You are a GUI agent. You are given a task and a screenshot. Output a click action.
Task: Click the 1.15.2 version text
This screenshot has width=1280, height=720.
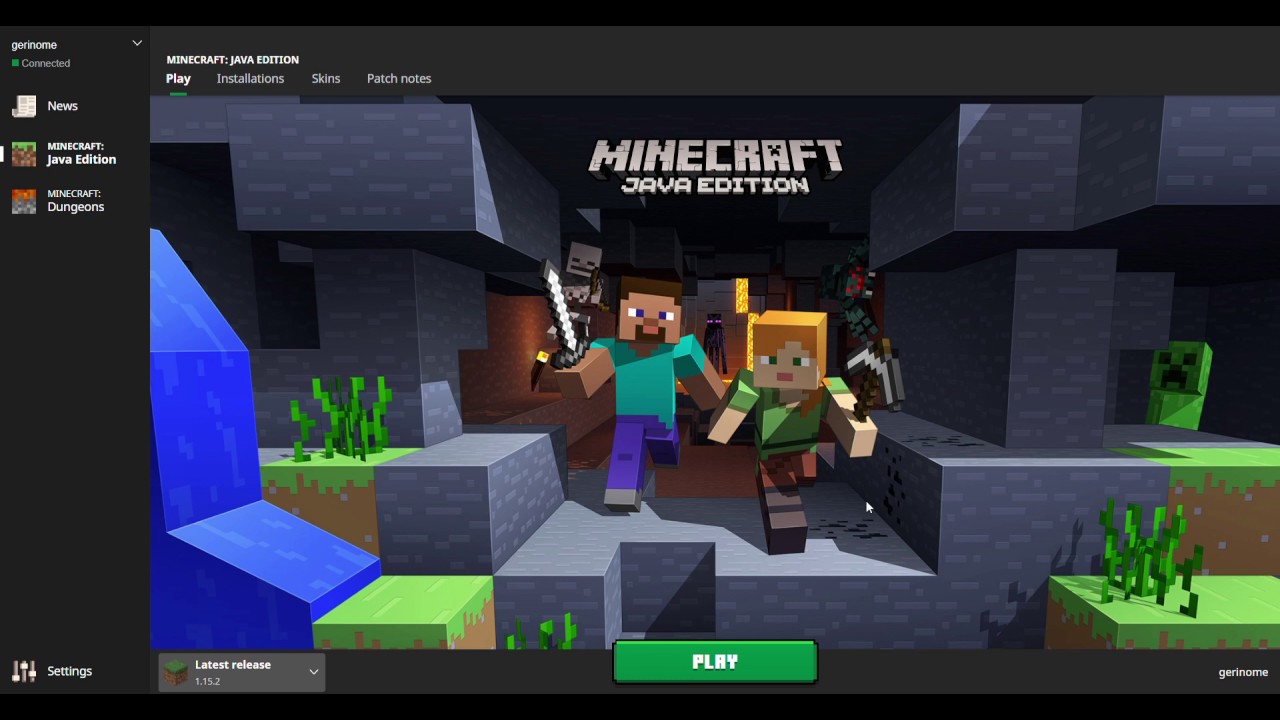point(208,682)
